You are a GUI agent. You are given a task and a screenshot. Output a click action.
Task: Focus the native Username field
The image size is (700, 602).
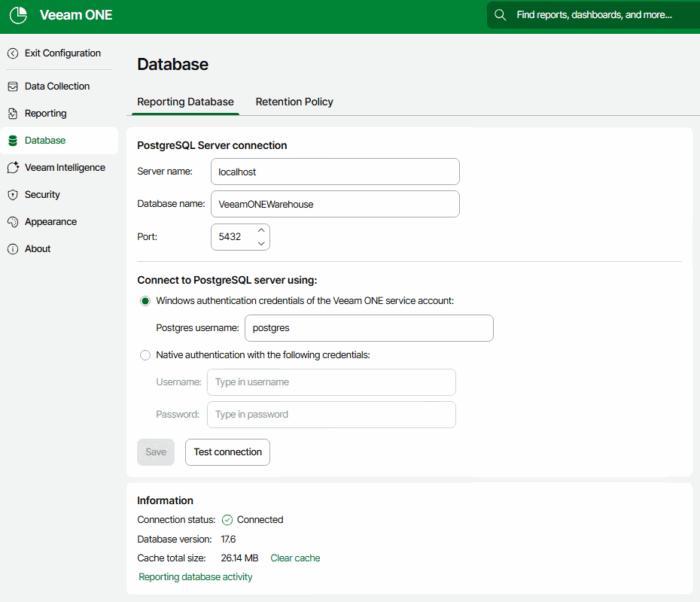point(331,382)
